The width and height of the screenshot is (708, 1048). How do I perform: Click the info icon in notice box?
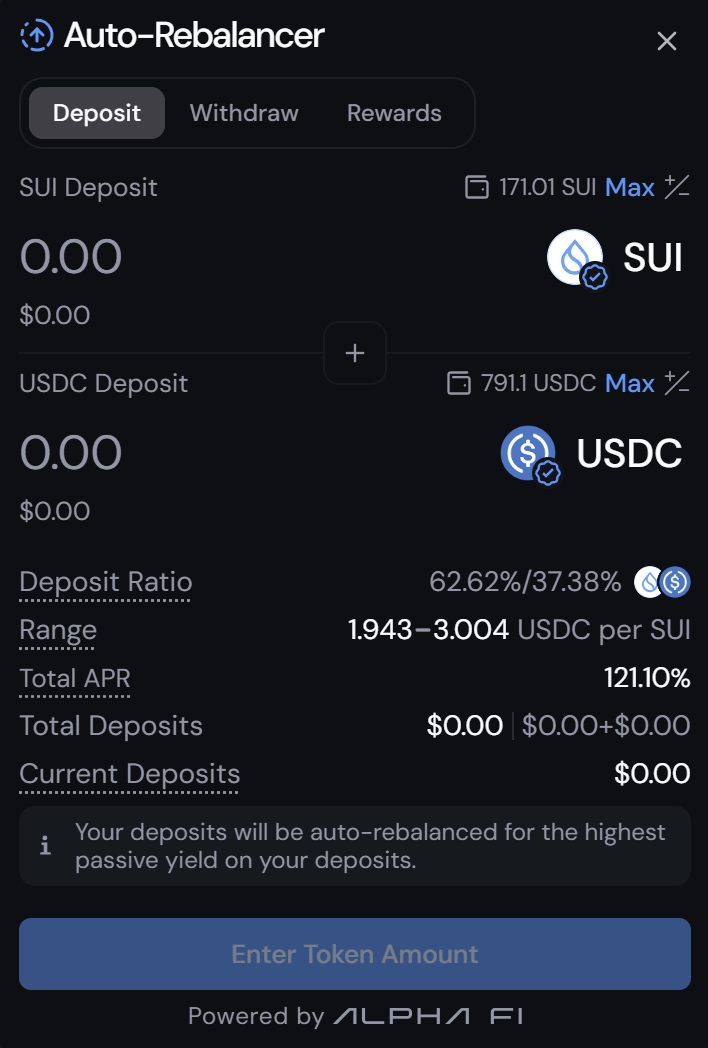[45, 846]
